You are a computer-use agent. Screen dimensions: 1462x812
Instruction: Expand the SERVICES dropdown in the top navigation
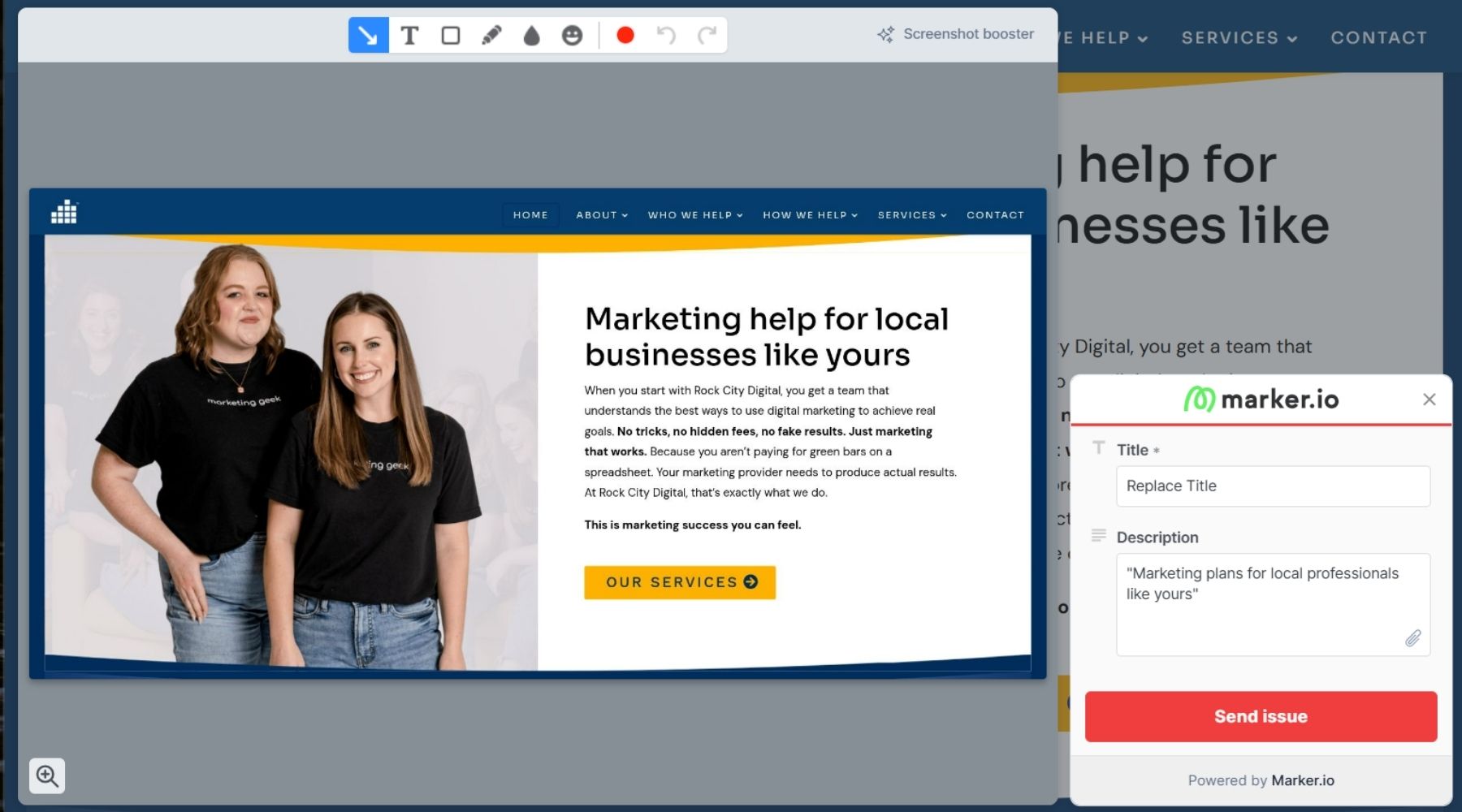[x=1231, y=37]
